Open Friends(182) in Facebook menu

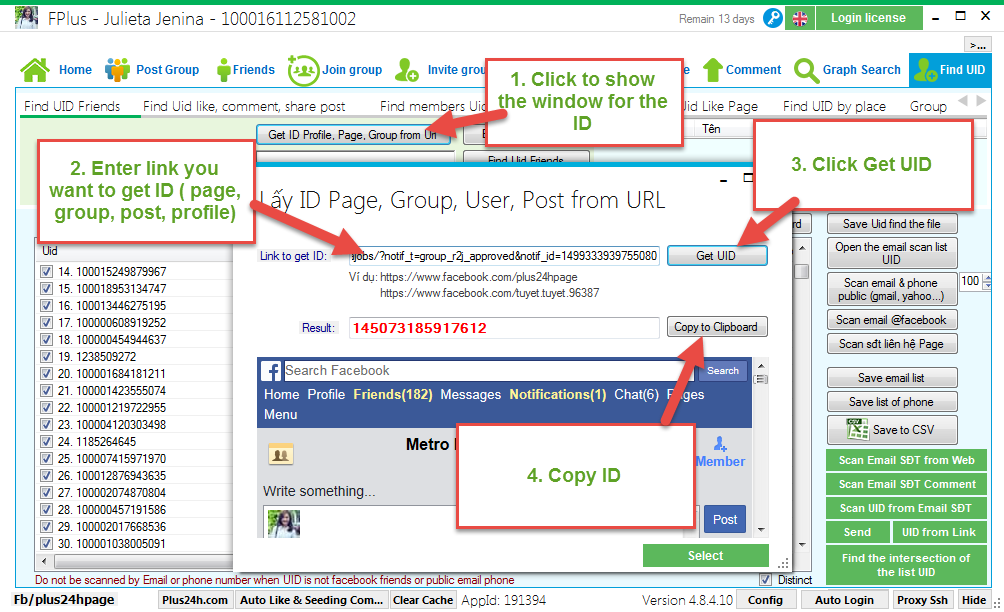(x=393, y=394)
